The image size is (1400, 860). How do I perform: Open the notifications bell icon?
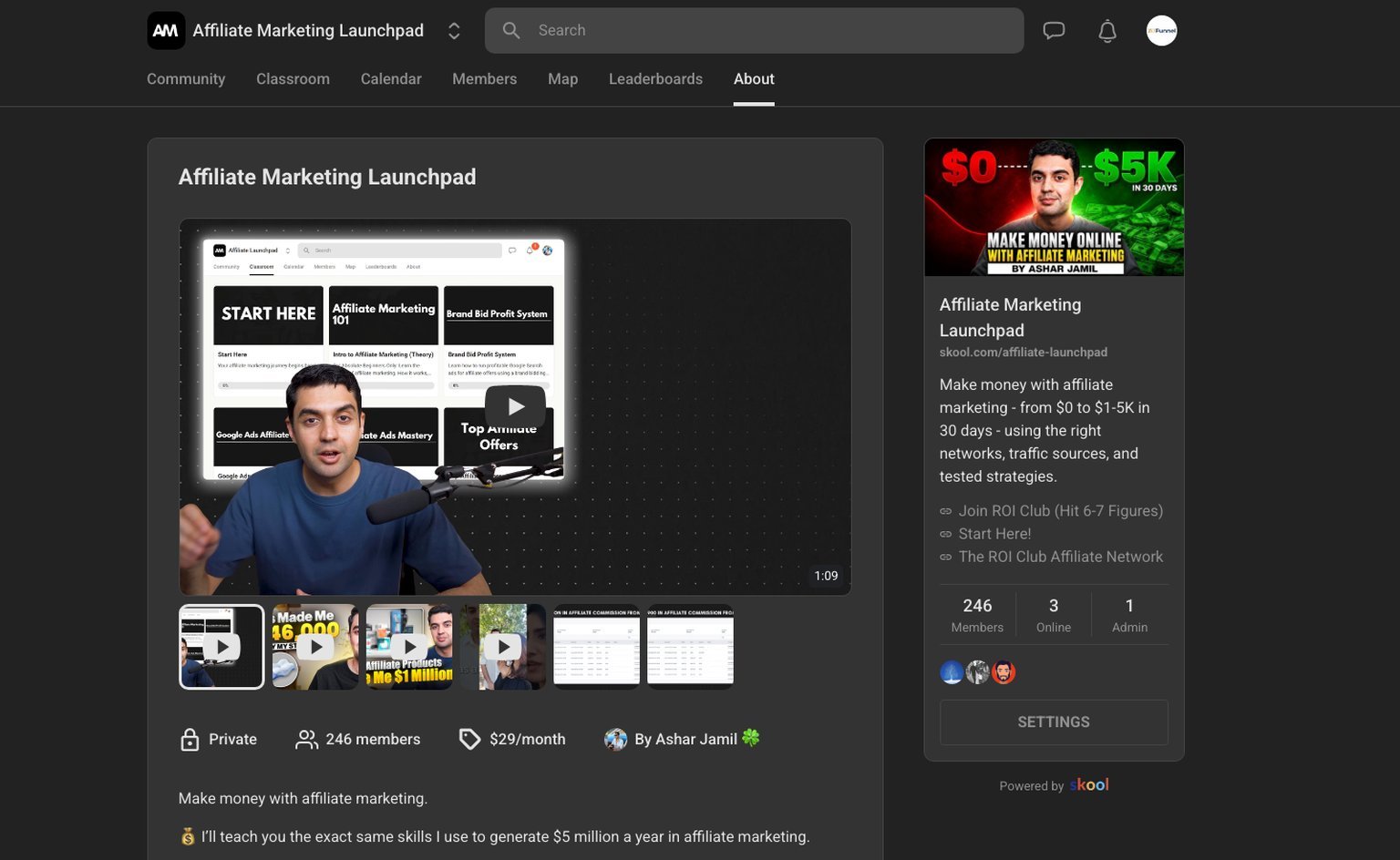1107,31
